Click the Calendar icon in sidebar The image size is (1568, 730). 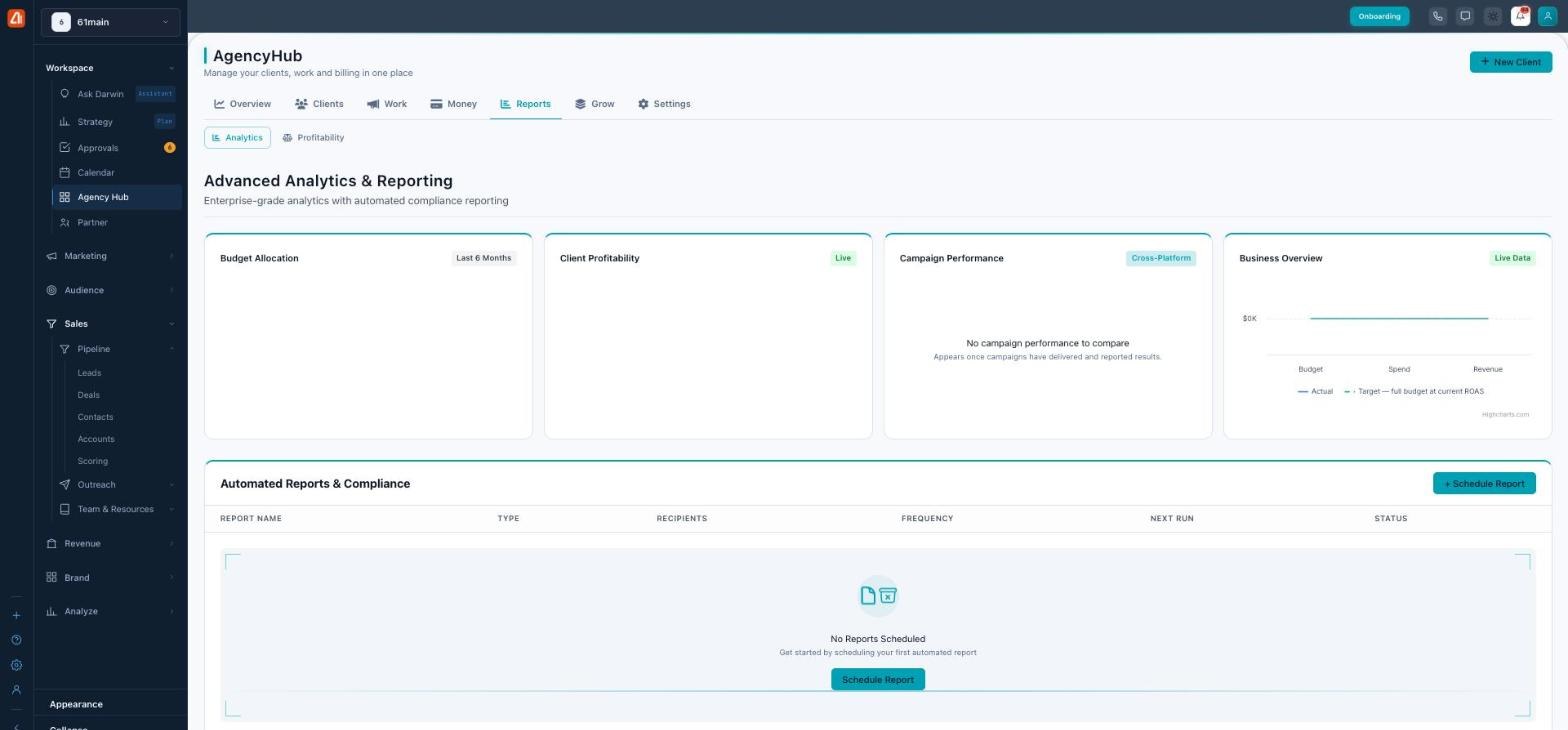point(65,173)
